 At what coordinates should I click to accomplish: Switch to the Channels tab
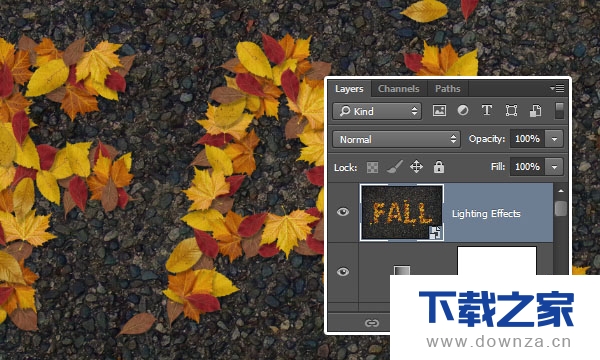pyautogui.click(x=399, y=89)
